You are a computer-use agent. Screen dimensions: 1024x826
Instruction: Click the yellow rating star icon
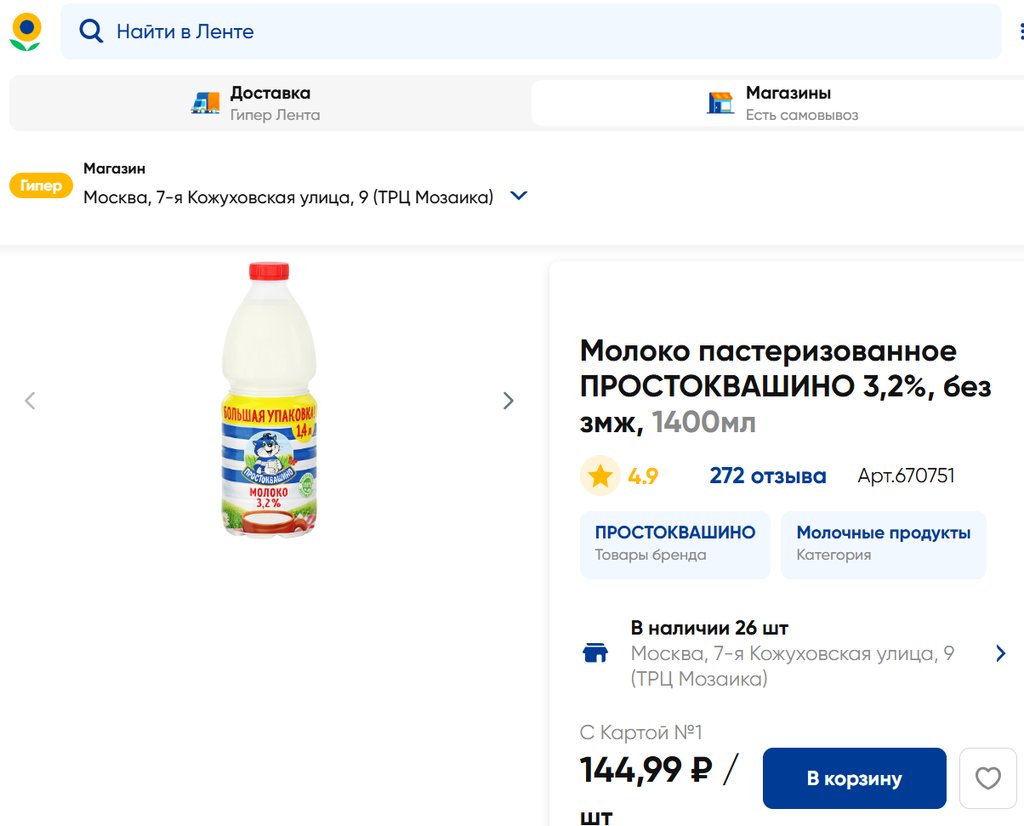[x=599, y=476]
